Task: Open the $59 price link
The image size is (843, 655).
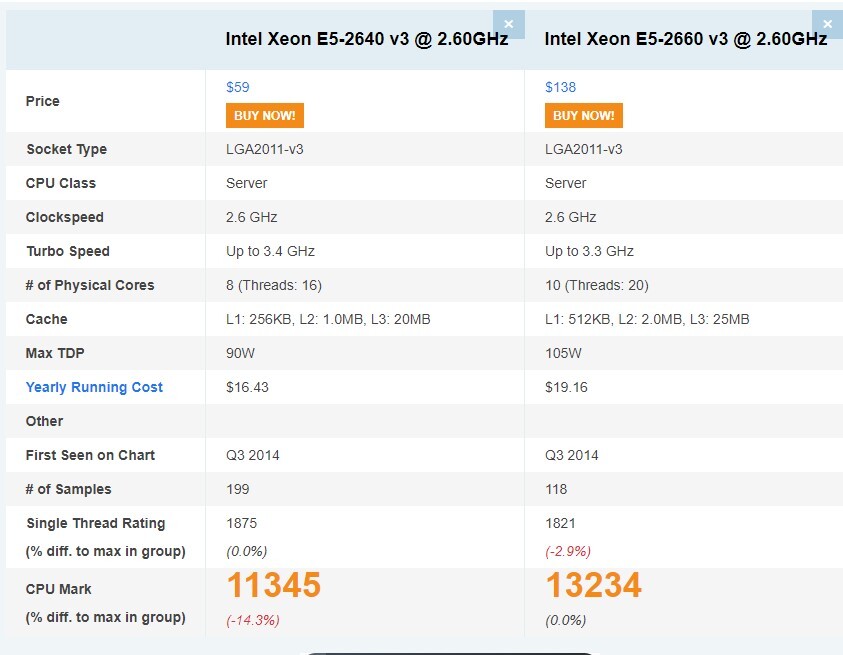Action: coord(239,87)
